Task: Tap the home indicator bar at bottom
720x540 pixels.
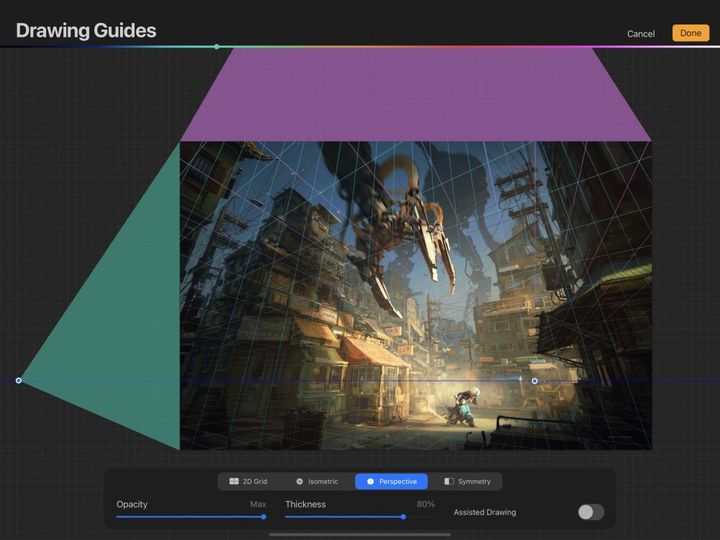Action: coord(359,534)
